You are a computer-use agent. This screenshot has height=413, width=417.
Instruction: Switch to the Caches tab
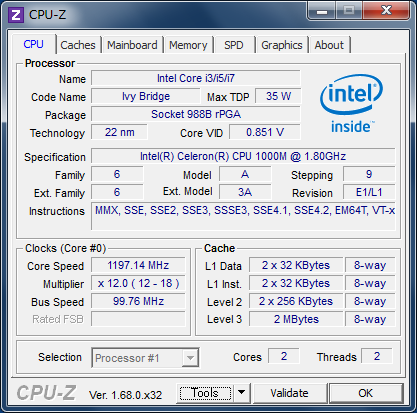78,45
